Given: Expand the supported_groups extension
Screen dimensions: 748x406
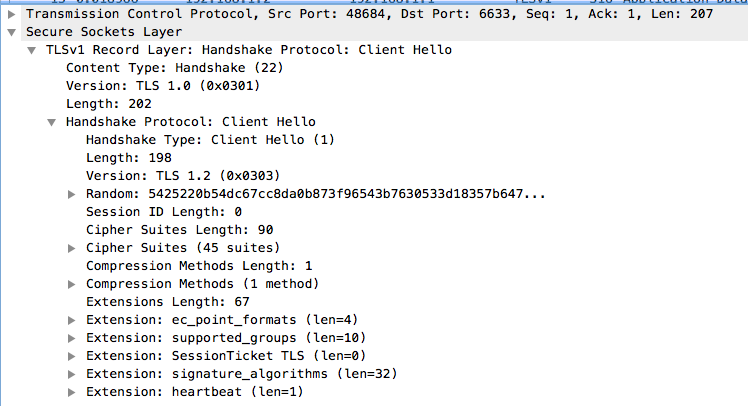Looking at the screenshot, I should 71,338.
